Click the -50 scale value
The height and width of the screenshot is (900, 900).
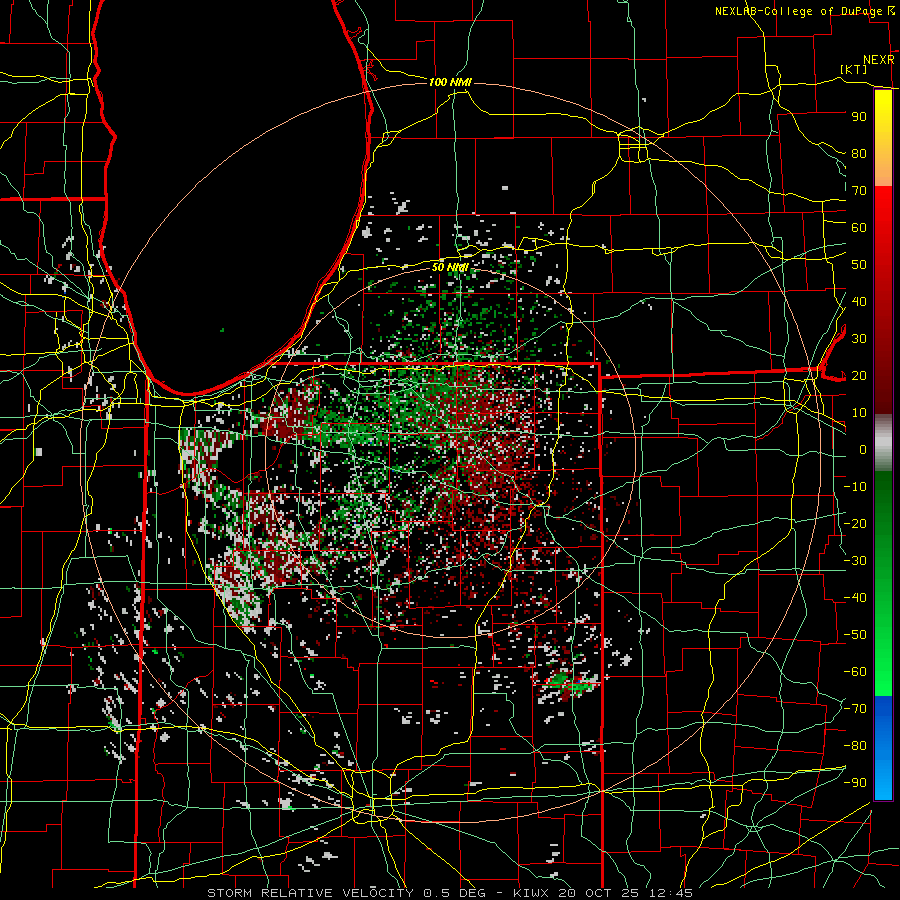tap(855, 635)
